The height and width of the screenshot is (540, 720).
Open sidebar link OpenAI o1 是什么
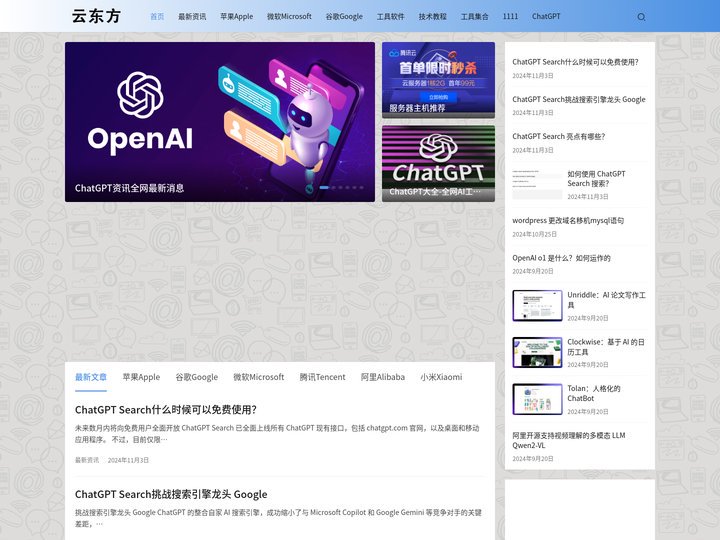[x=561, y=258]
